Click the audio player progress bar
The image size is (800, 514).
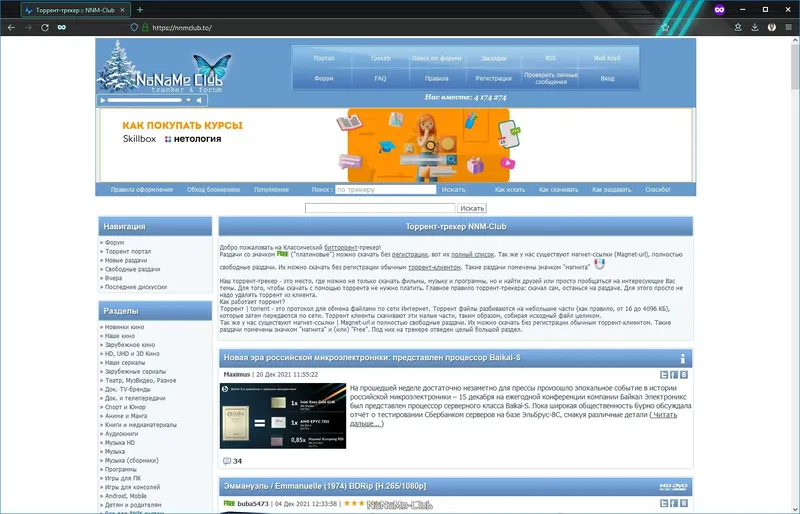[144, 101]
